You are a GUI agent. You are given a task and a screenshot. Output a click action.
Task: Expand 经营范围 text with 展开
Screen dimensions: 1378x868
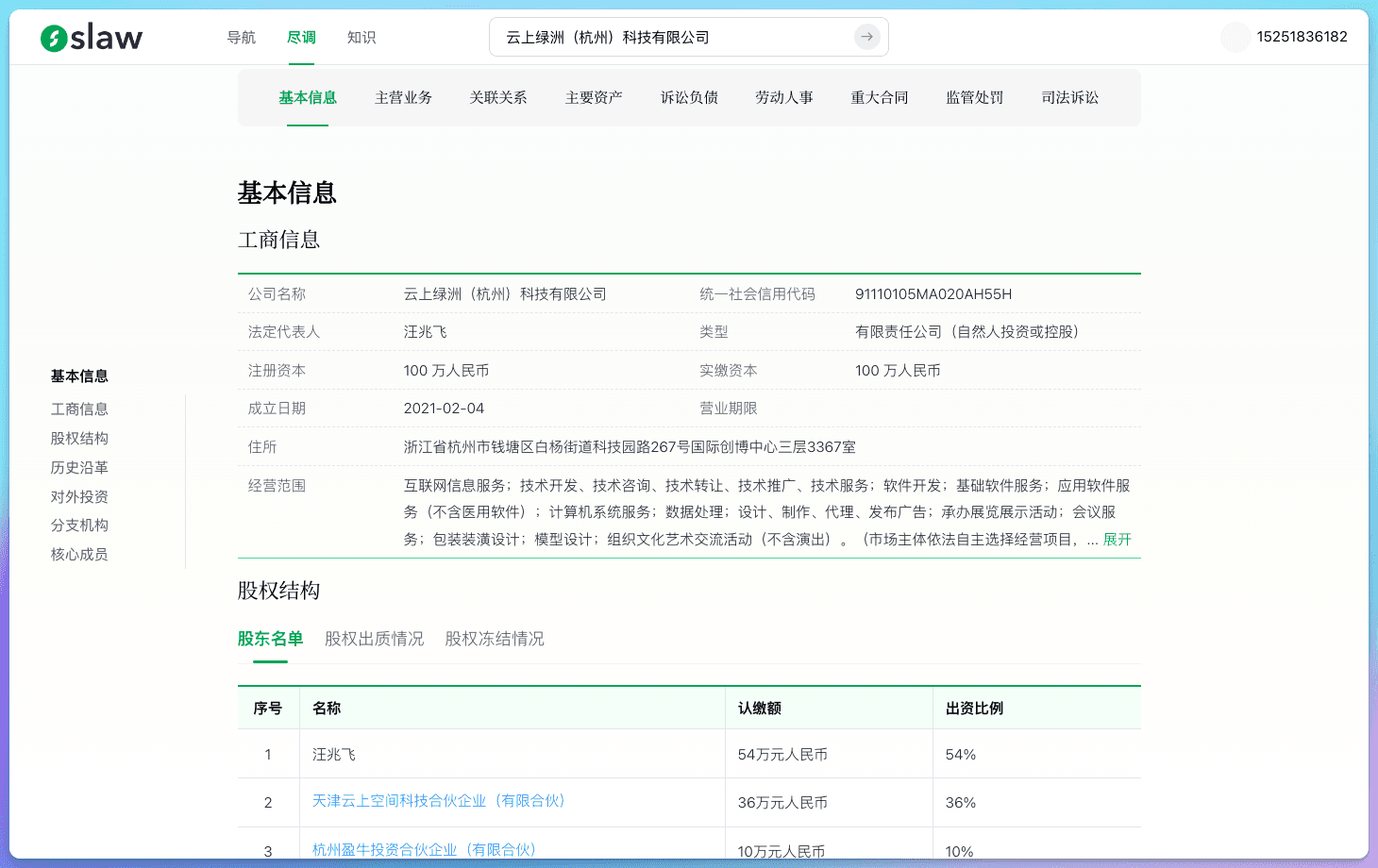(1117, 539)
